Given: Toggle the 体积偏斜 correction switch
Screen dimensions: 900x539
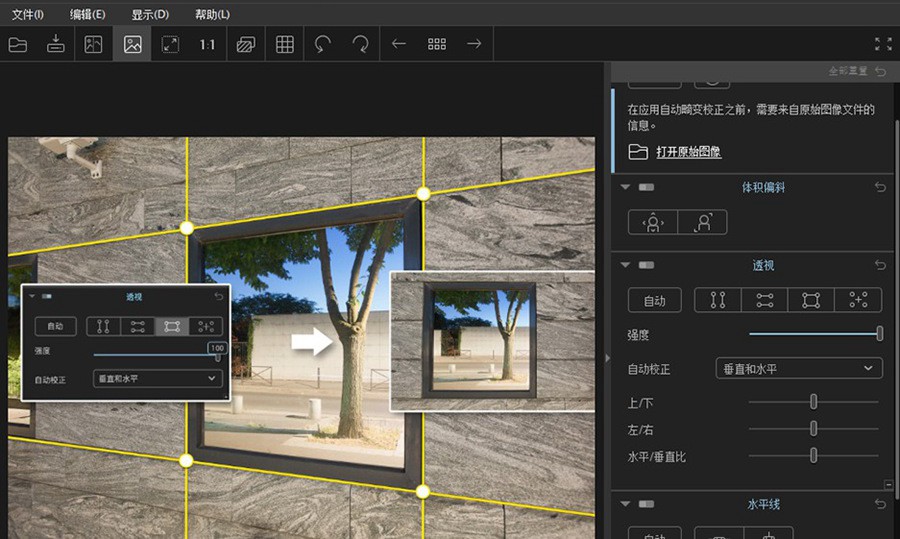Looking at the screenshot, I should point(646,187).
